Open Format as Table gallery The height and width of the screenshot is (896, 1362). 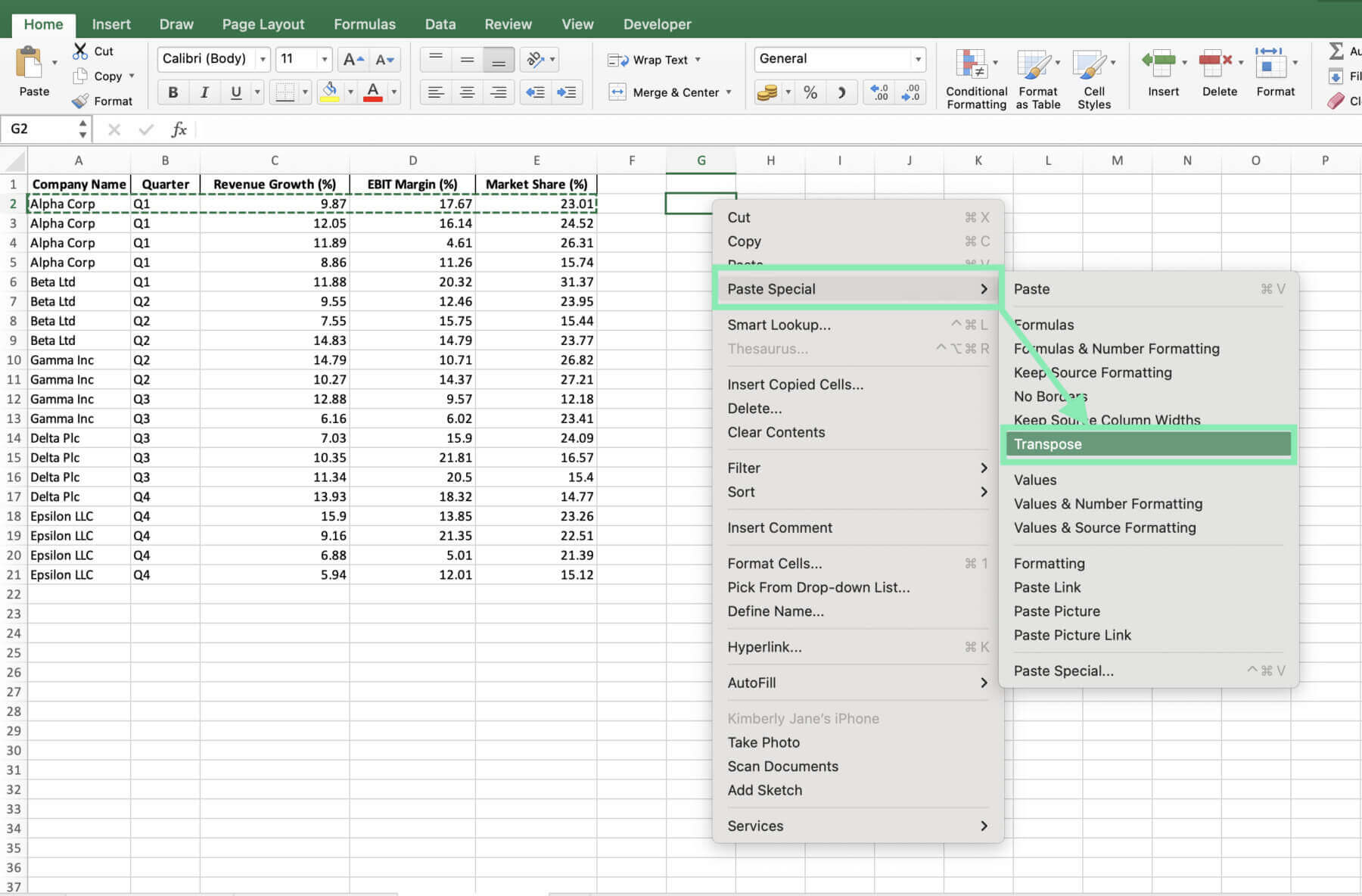[1038, 79]
